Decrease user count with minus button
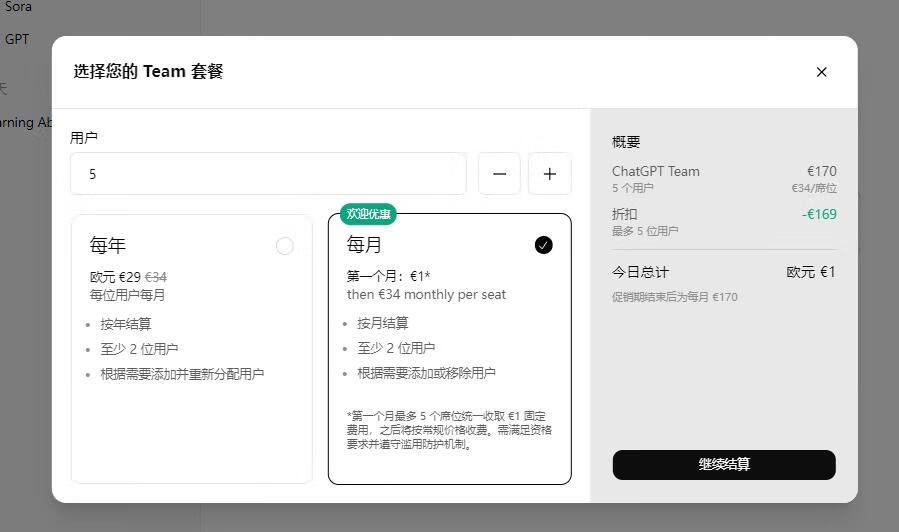Image resolution: width=899 pixels, height=532 pixels. (499, 174)
